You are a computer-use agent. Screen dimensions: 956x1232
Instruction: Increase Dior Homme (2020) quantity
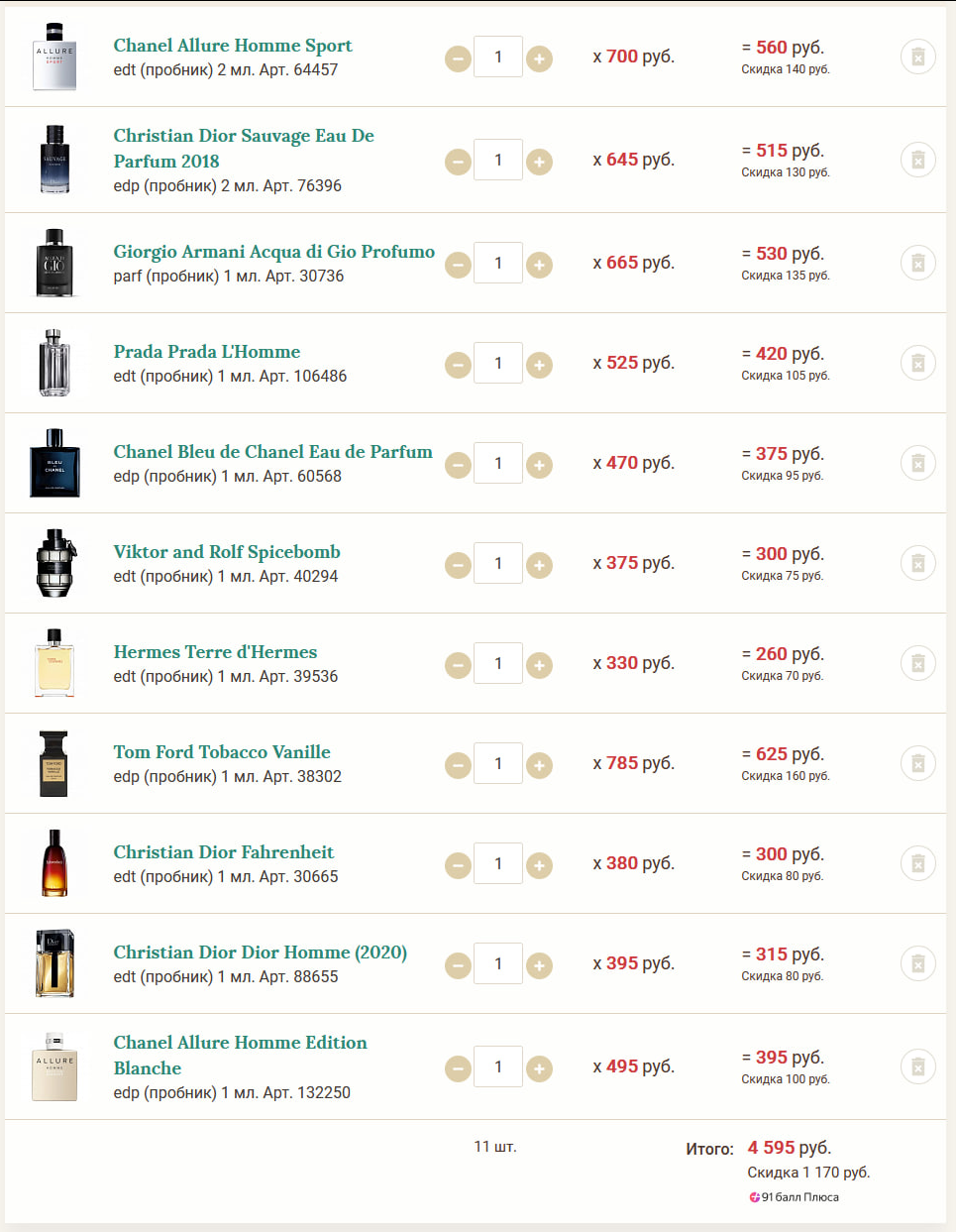point(539,965)
